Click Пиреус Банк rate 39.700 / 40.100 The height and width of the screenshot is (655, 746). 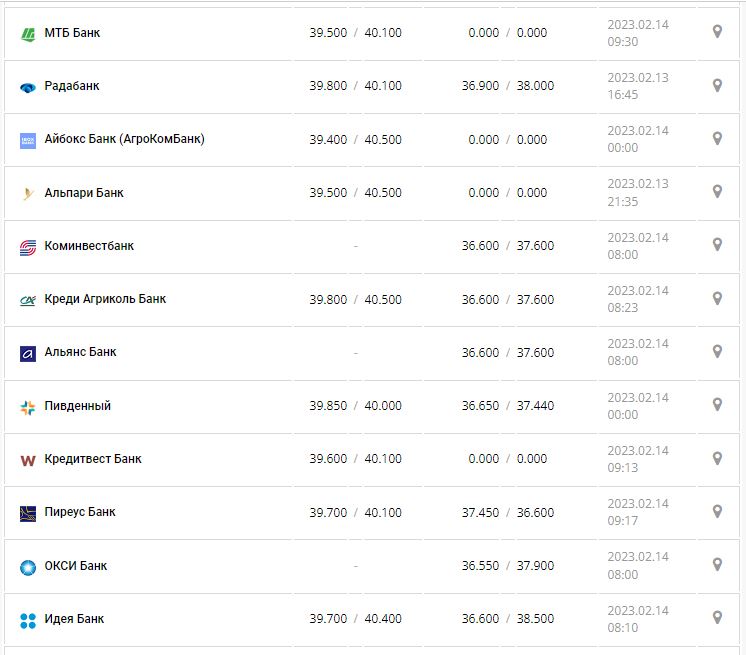pos(355,513)
